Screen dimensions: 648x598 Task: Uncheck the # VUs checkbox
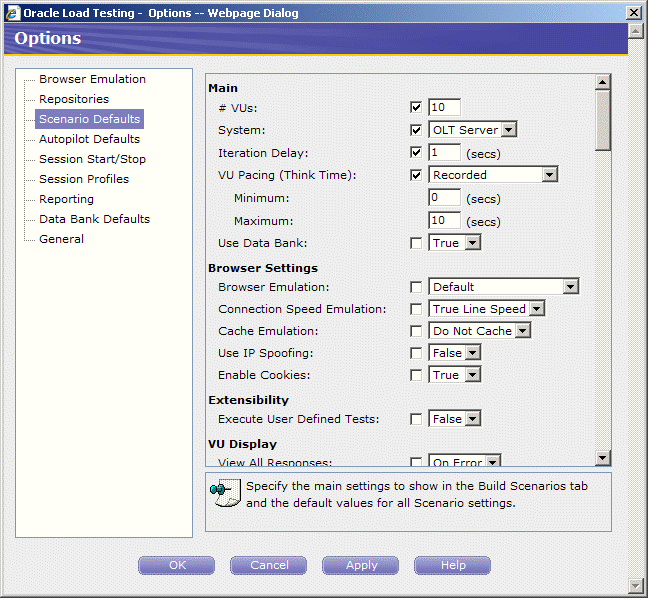point(416,107)
